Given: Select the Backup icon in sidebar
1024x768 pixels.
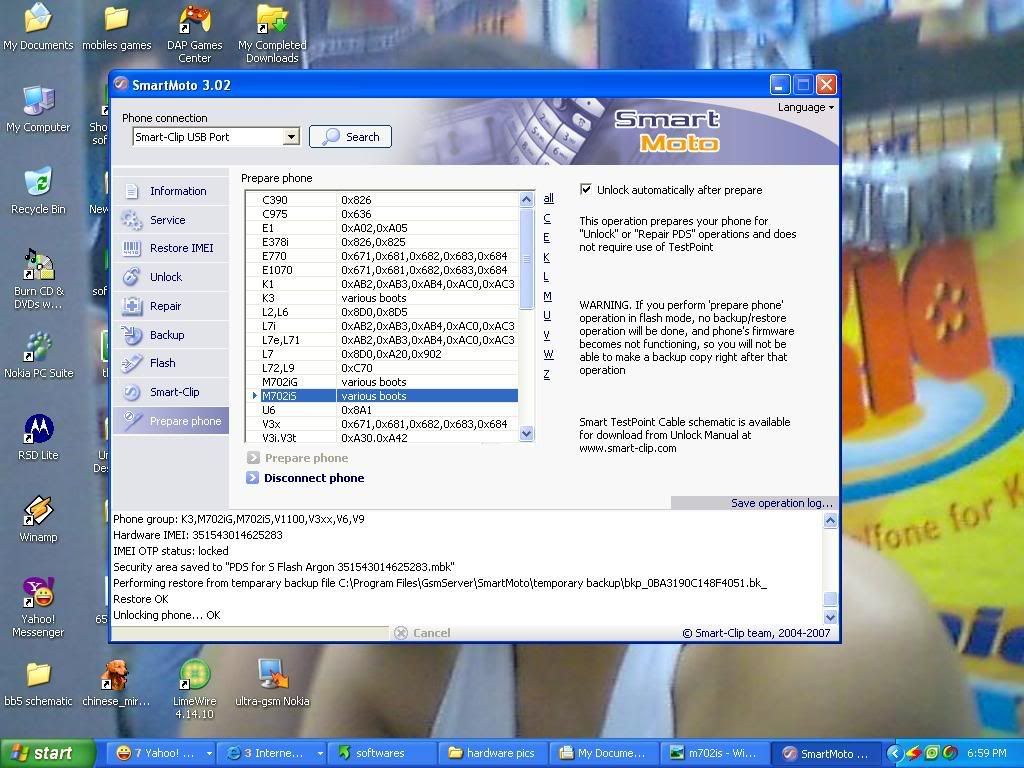Looking at the screenshot, I should pos(132,335).
